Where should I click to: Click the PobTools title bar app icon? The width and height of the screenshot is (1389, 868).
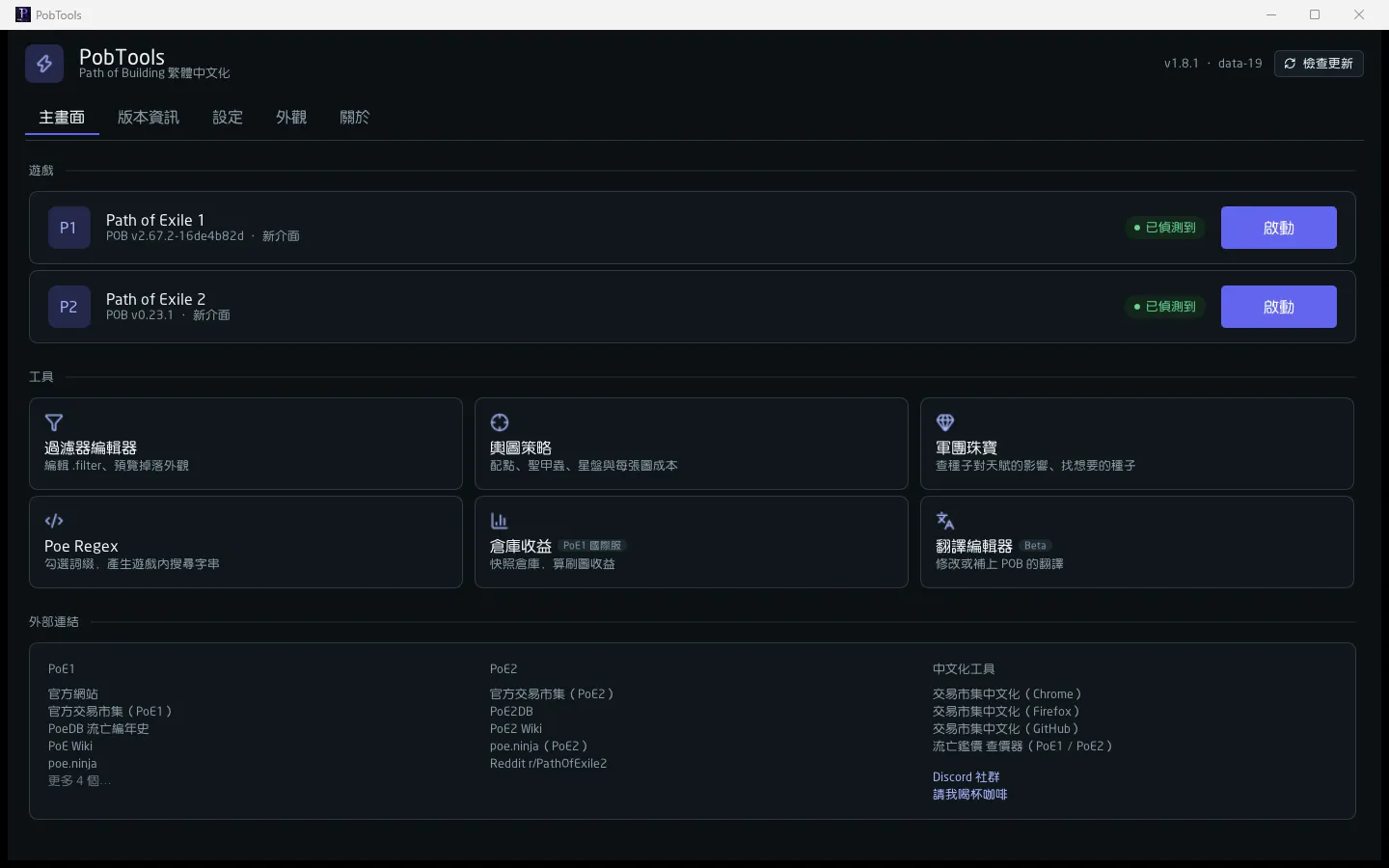[23, 14]
